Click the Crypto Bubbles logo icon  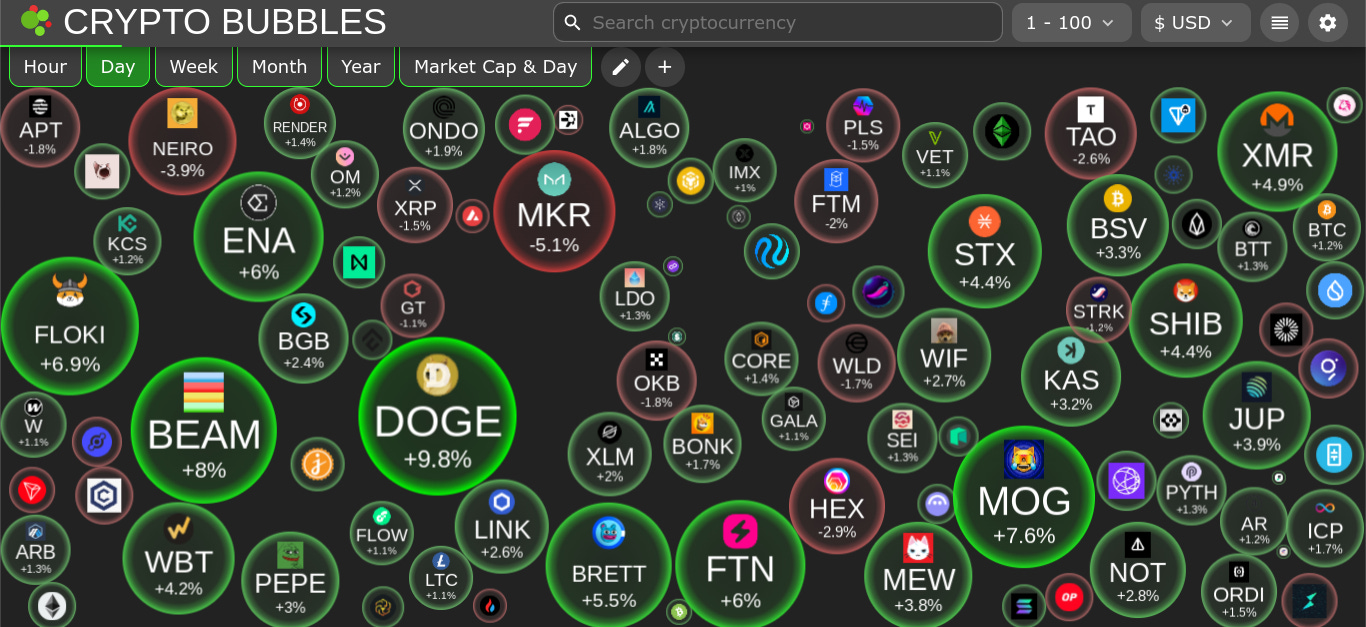tap(36, 21)
